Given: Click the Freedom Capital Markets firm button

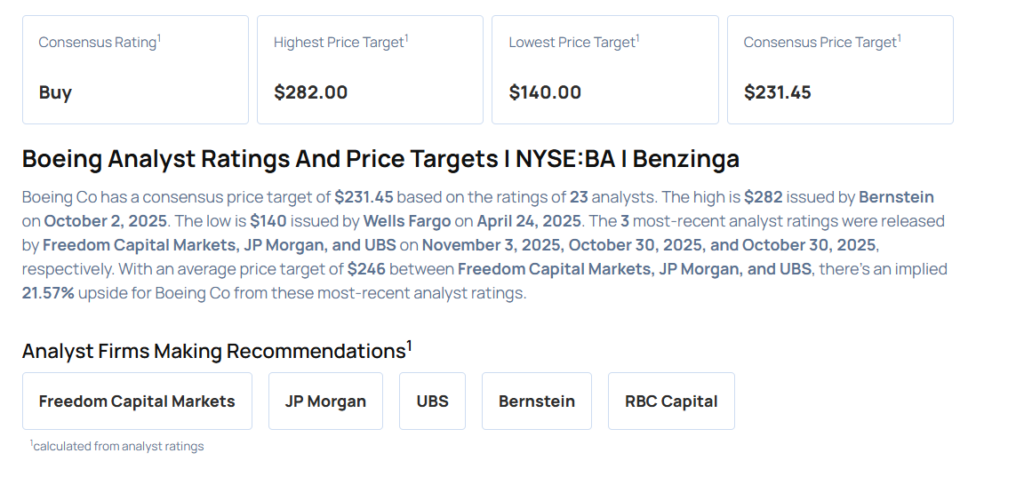Looking at the screenshot, I should tap(137, 401).
